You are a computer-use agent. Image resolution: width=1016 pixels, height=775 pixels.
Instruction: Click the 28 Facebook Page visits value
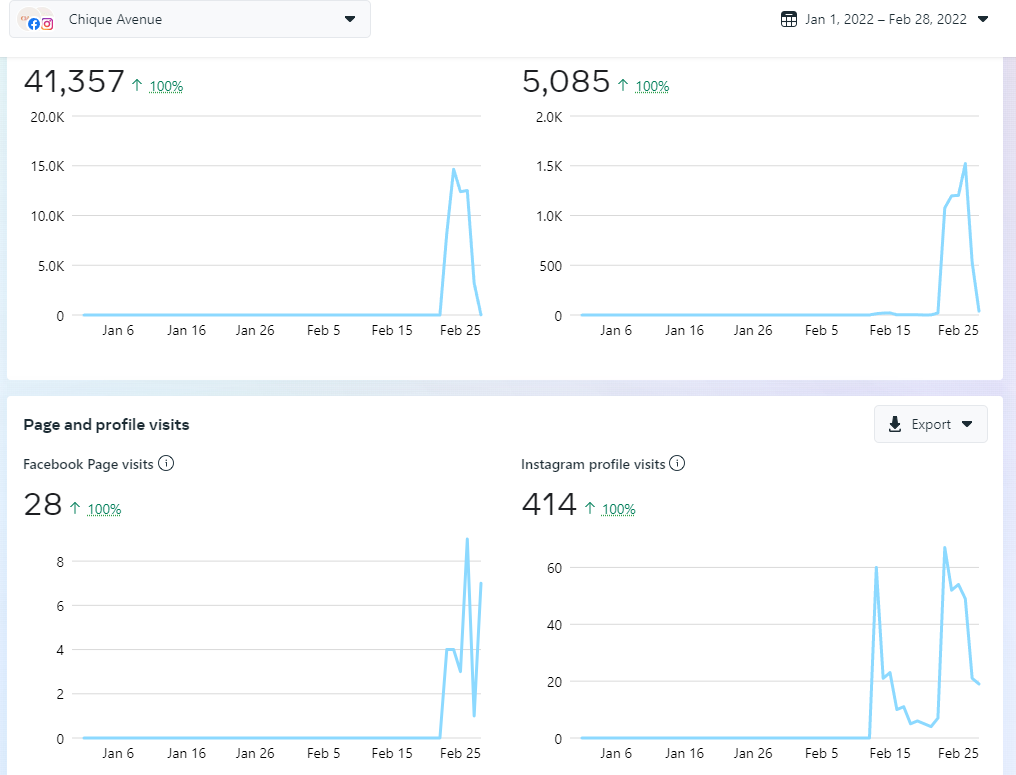point(43,505)
